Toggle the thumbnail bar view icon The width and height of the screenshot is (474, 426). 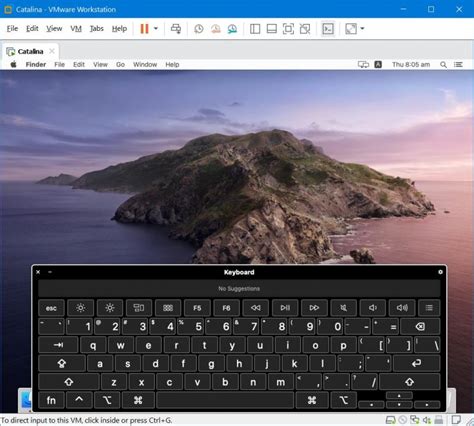(272, 29)
